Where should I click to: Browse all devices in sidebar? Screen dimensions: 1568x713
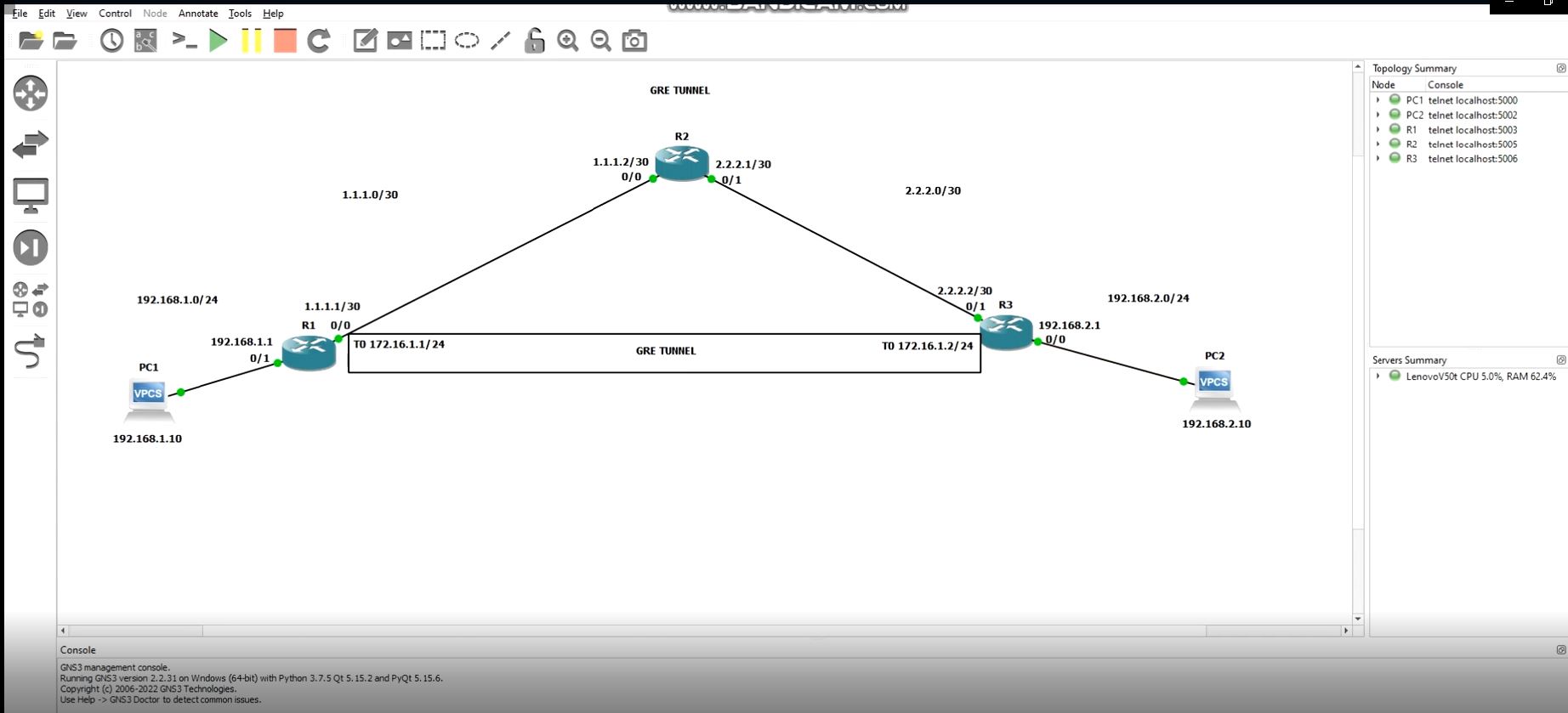31,299
